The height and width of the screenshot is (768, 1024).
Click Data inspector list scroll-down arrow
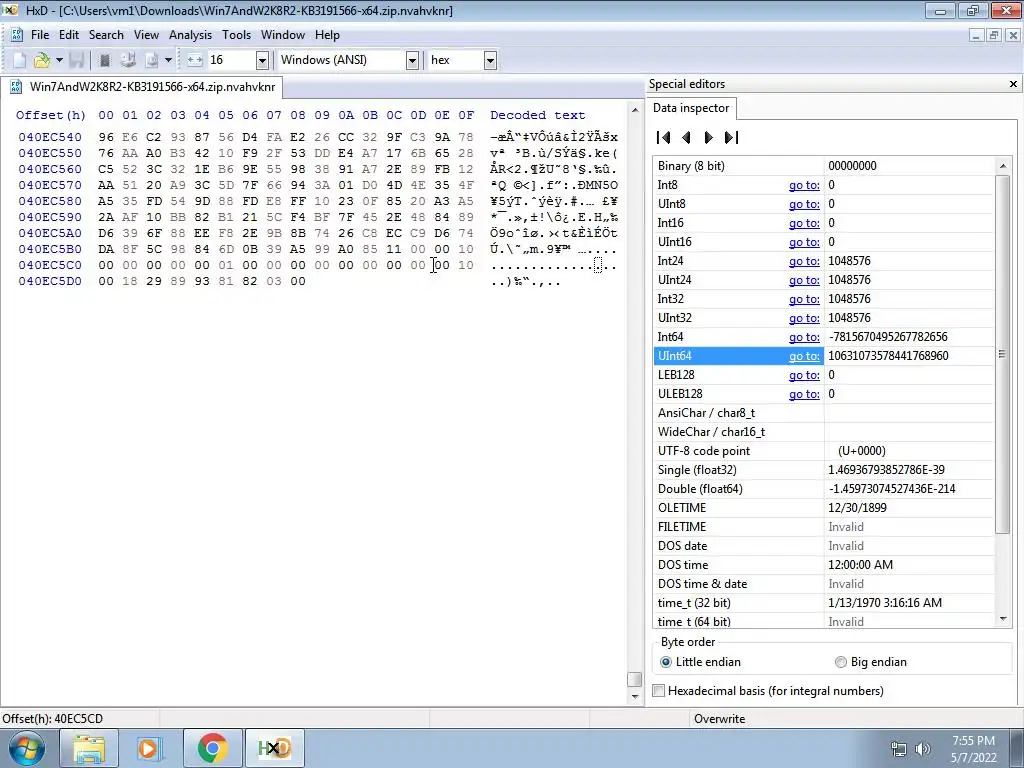pyautogui.click(x=1002, y=618)
